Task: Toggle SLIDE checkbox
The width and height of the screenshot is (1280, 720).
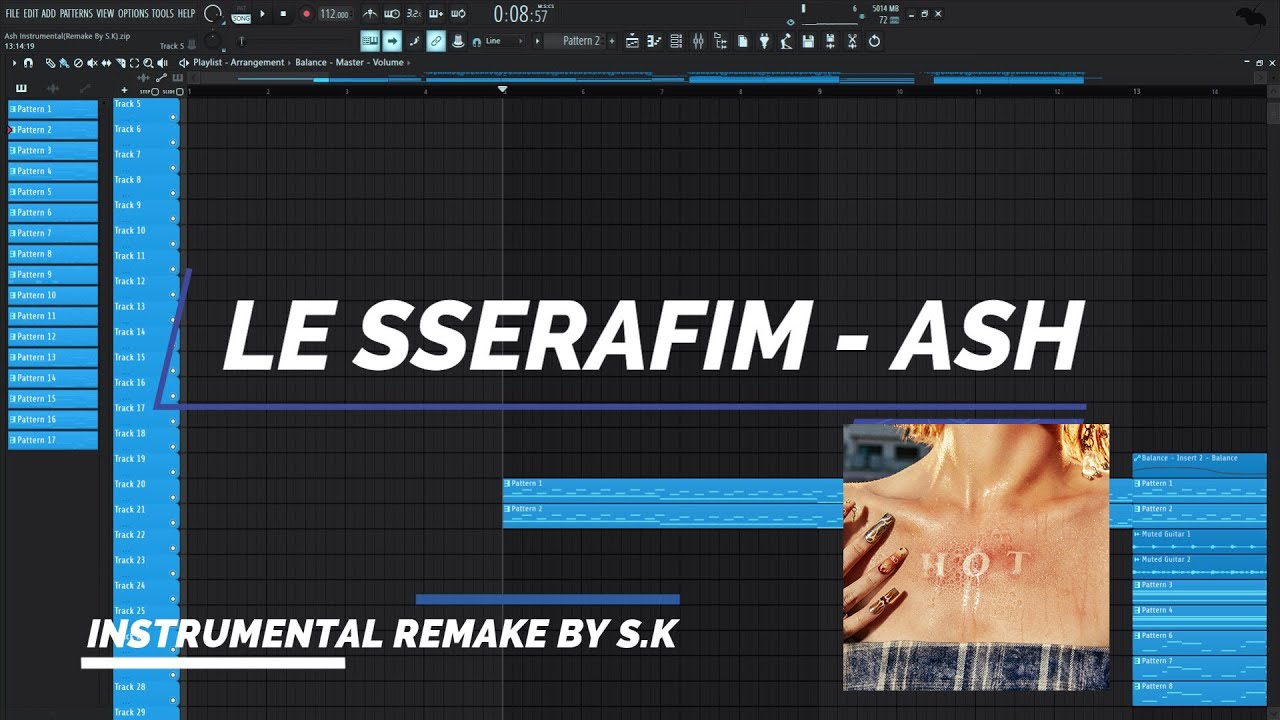Action: click(180, 91)
